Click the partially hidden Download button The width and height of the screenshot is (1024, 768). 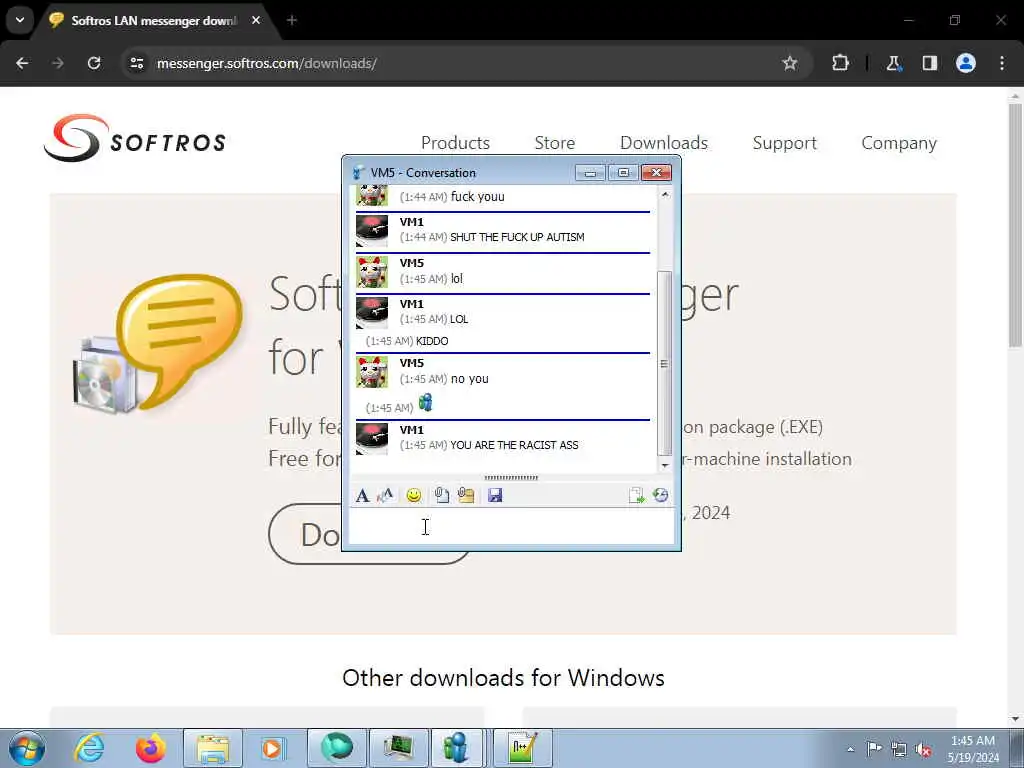click(305, 534)
